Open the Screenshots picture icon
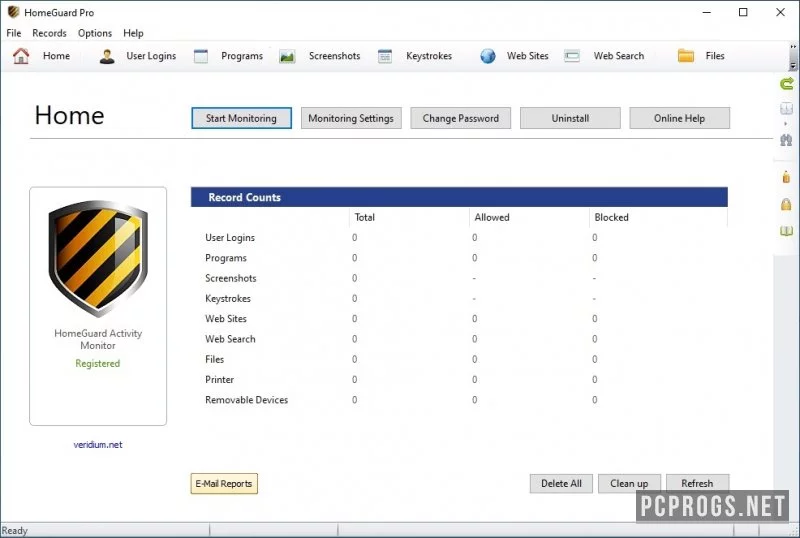The width and height of the screenshot is (800, 538). click(x=287, y=56)
